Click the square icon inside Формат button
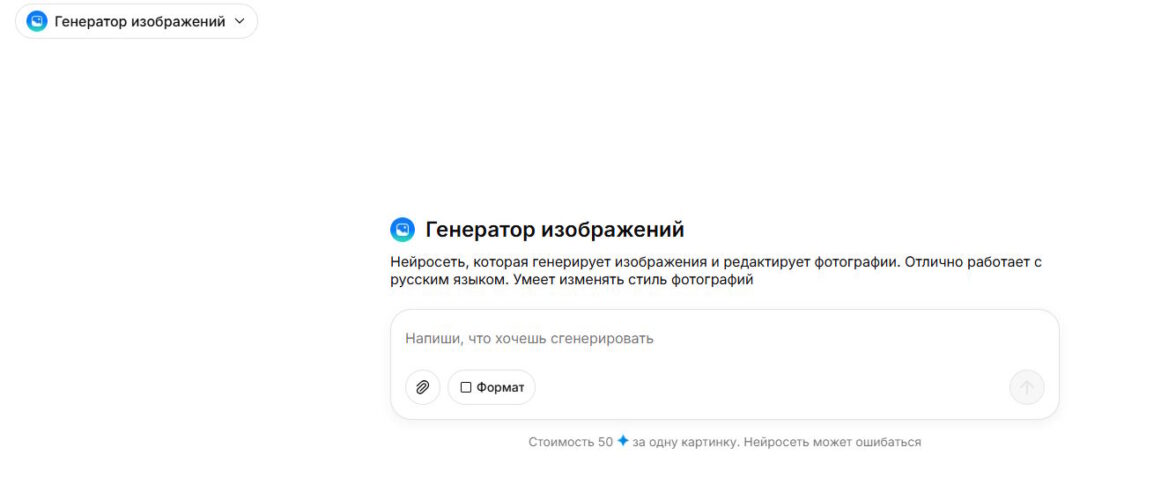Screen dimensions: 1176x477 tap(466, 387)
